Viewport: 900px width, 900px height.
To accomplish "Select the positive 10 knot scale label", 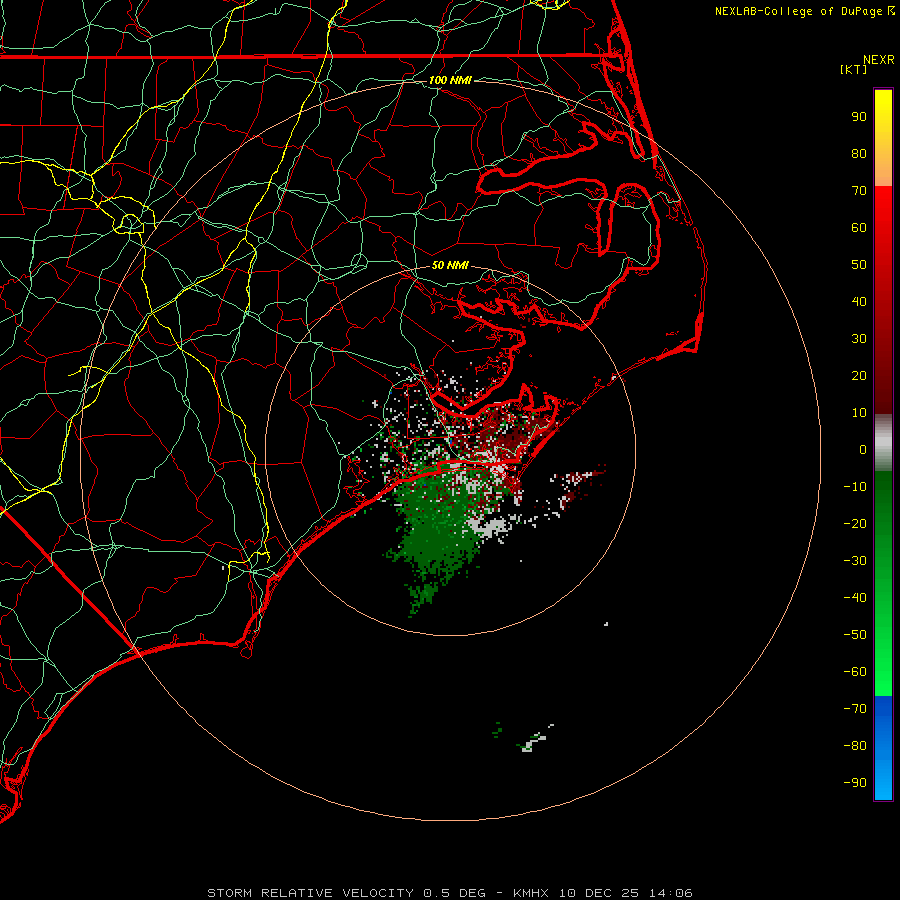I will (859, 413).
